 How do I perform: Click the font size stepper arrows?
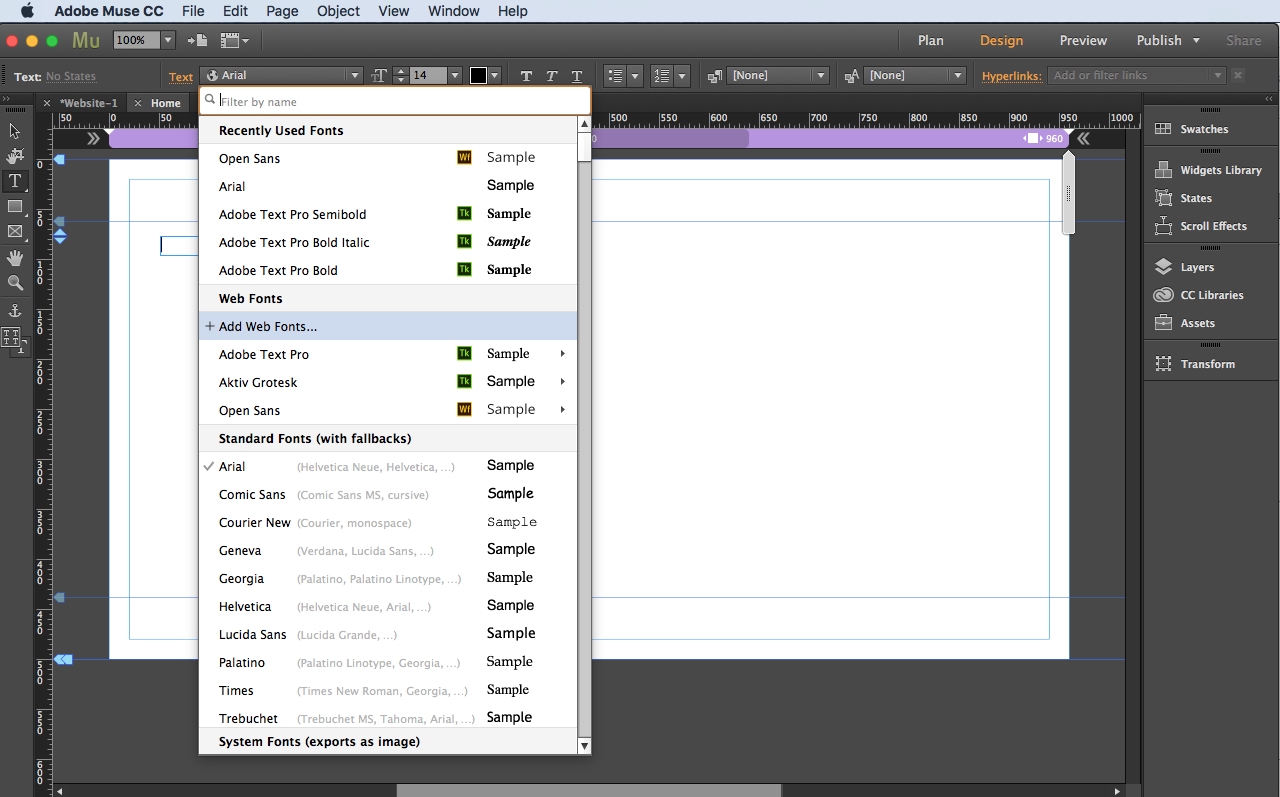tap(401, 76)
